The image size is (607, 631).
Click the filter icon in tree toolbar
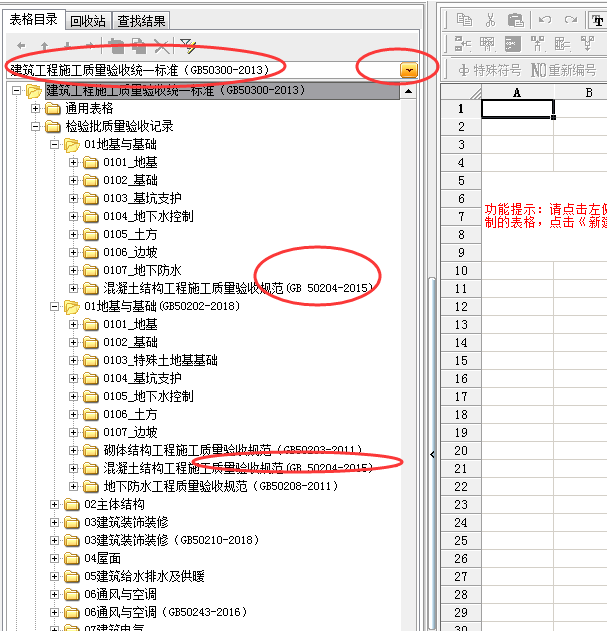(x=187, y=46)
